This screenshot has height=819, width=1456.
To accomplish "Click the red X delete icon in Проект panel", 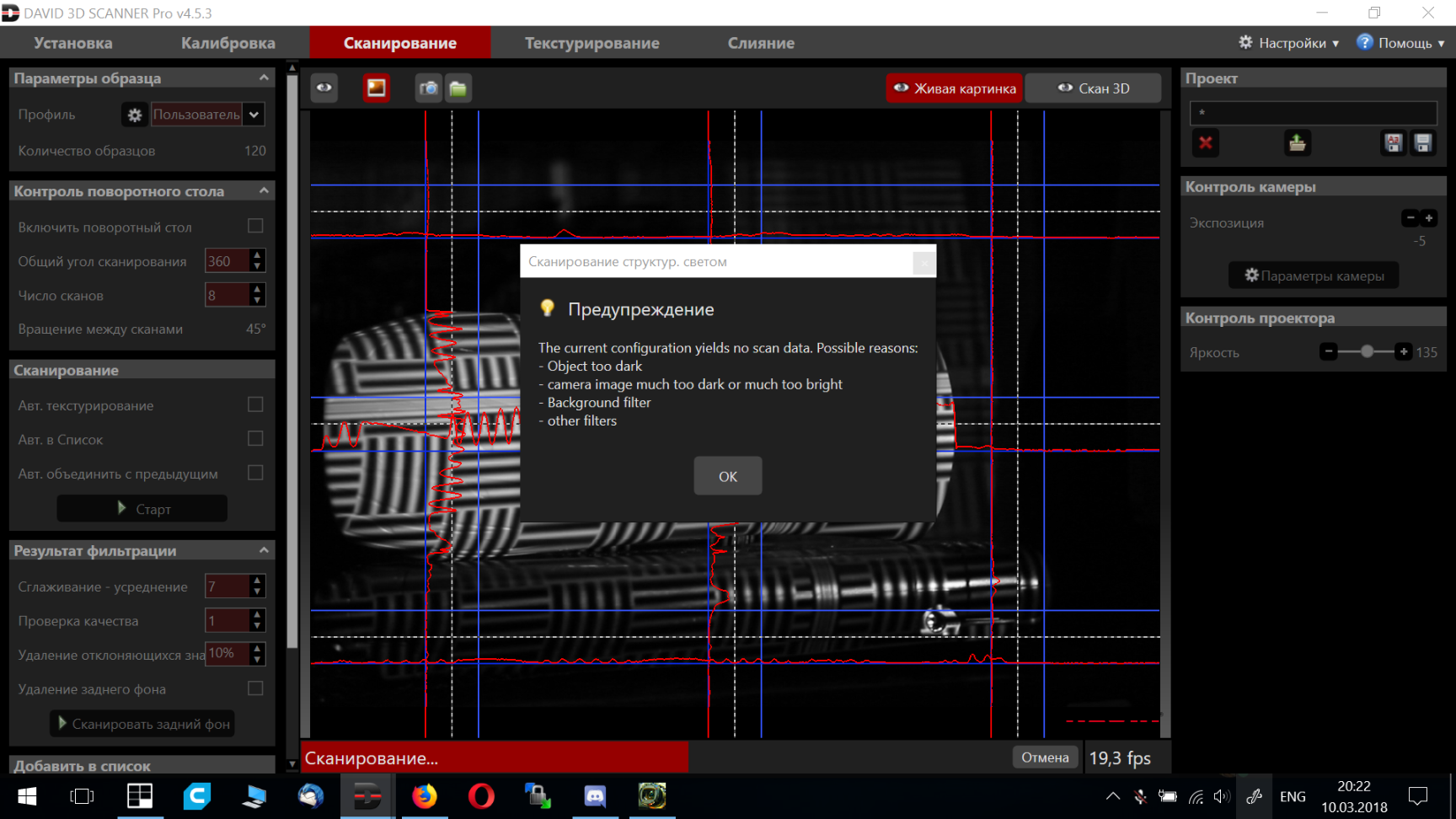I will (1206, 143).
